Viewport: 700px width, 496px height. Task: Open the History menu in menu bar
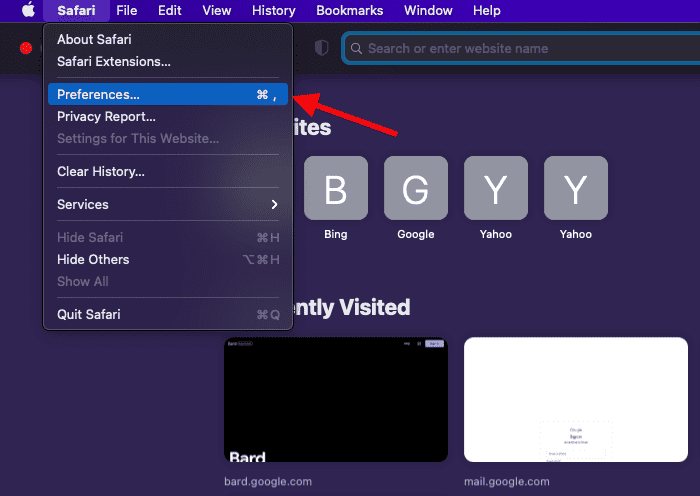[x=272, y=11]
